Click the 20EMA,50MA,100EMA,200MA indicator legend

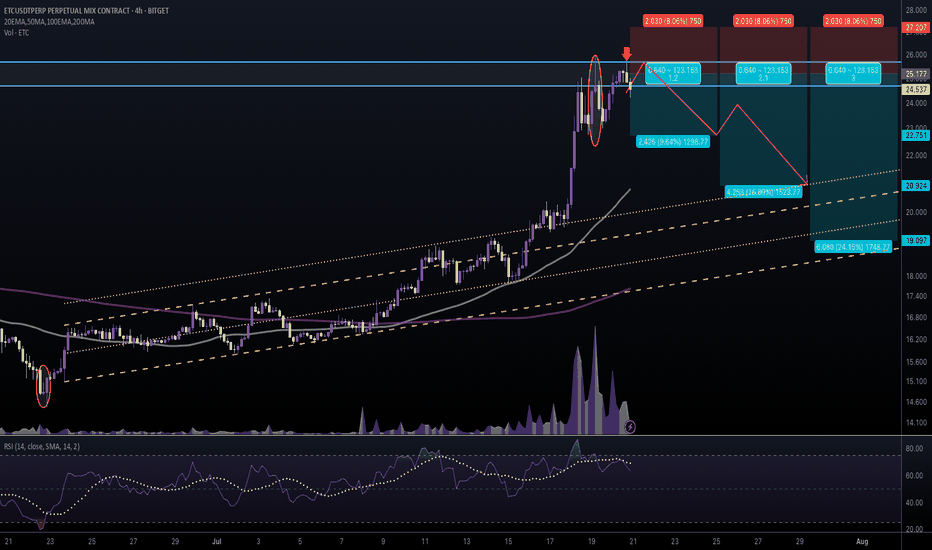click(x=49, y=21)
